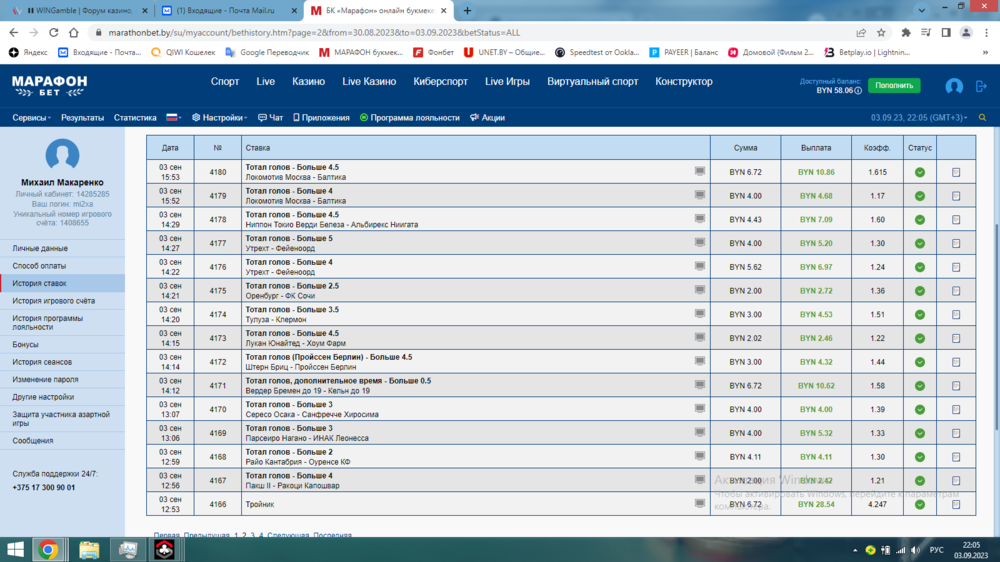Open receipt icon for bet 4166 Тройник
Screen dimensions: 1000x562
(956, 505)
